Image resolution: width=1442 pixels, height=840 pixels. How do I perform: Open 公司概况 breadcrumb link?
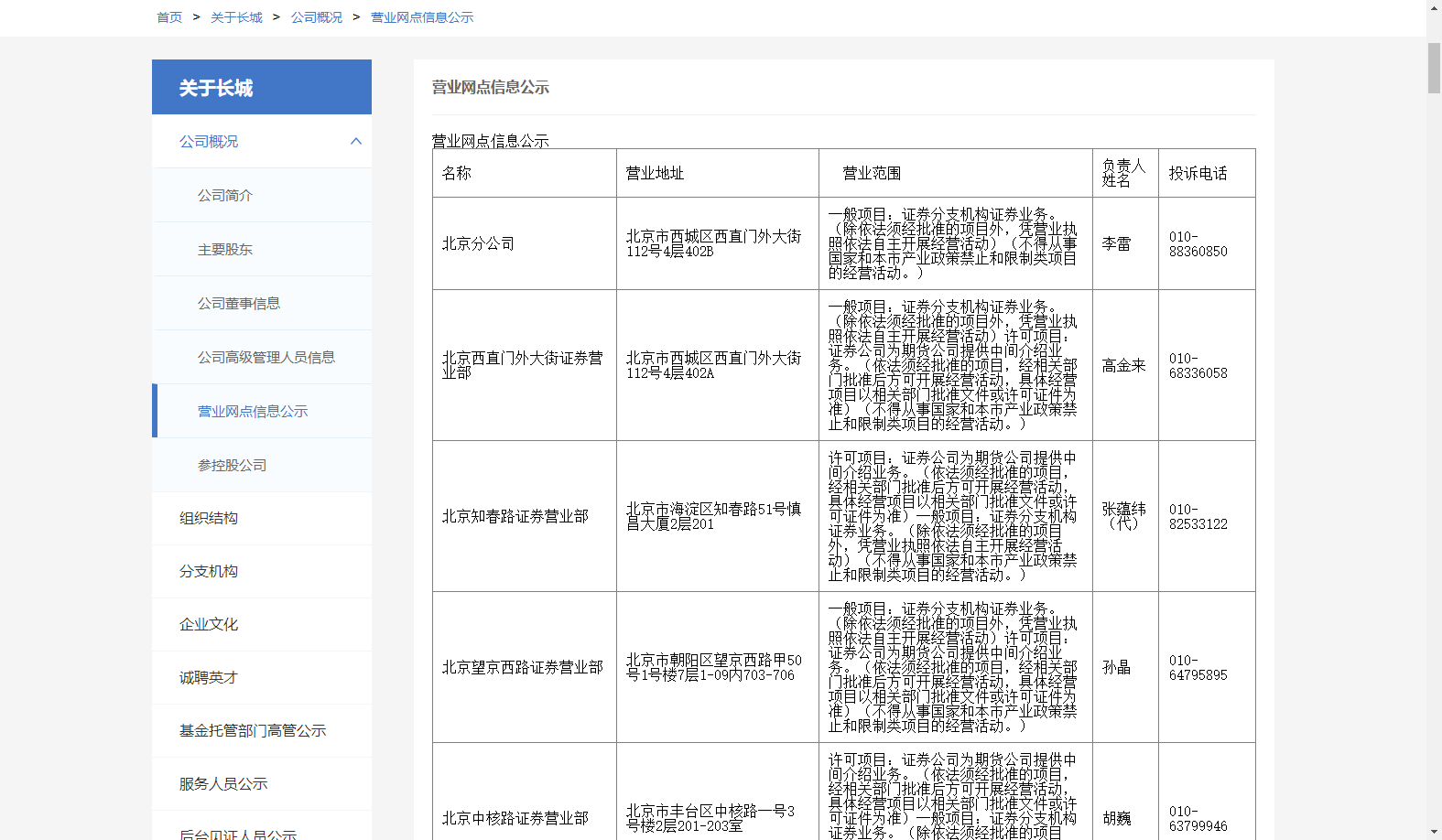coord(317,17)
